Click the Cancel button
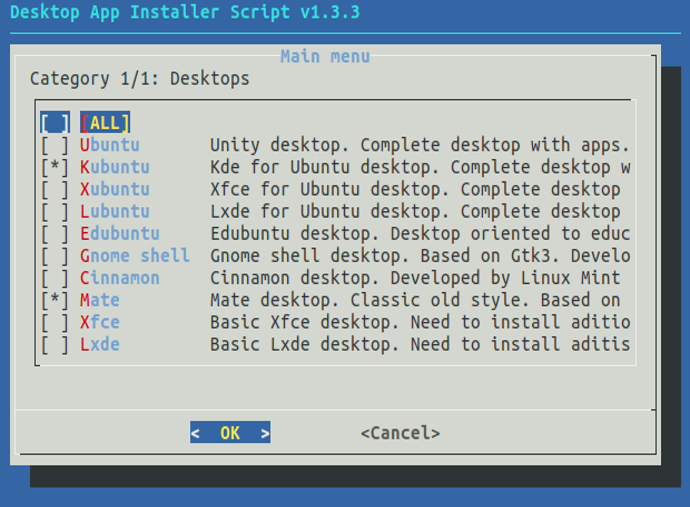690x507 pixels. coord(400,433)
